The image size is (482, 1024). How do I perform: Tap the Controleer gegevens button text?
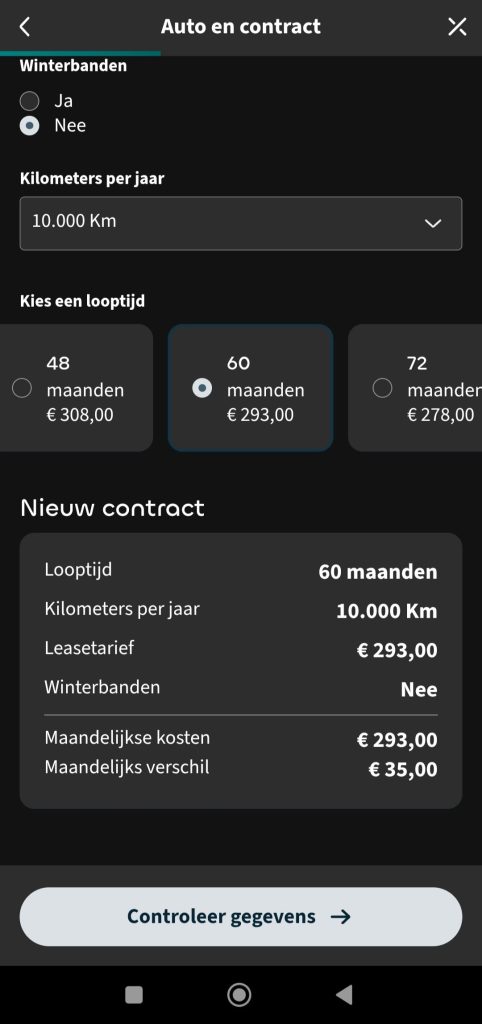click(221, 917)
